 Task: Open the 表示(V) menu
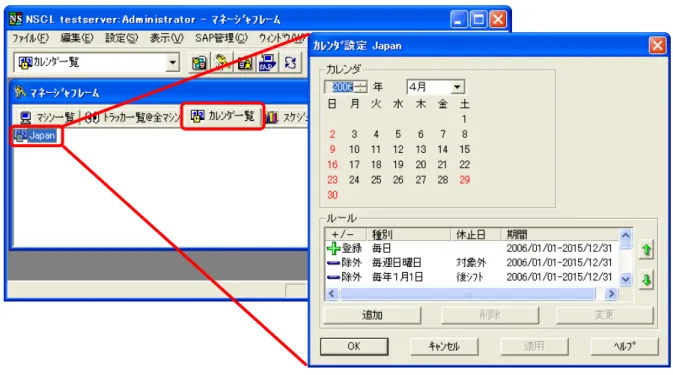point(167,38)
